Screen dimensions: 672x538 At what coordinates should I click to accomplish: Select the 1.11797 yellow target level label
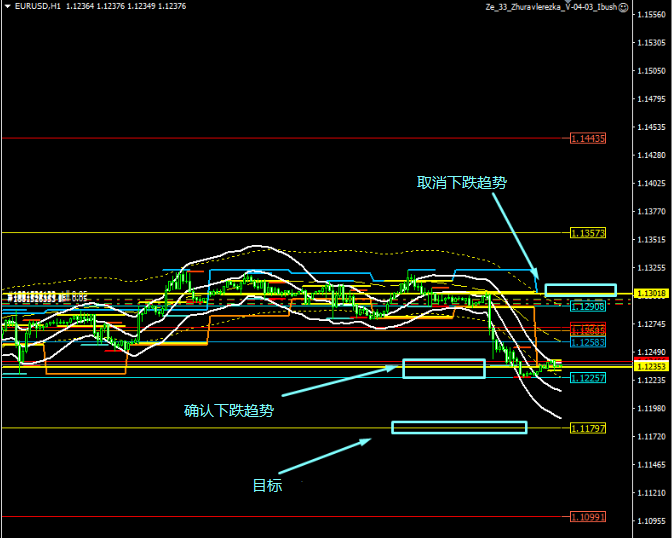pos(588,429)
